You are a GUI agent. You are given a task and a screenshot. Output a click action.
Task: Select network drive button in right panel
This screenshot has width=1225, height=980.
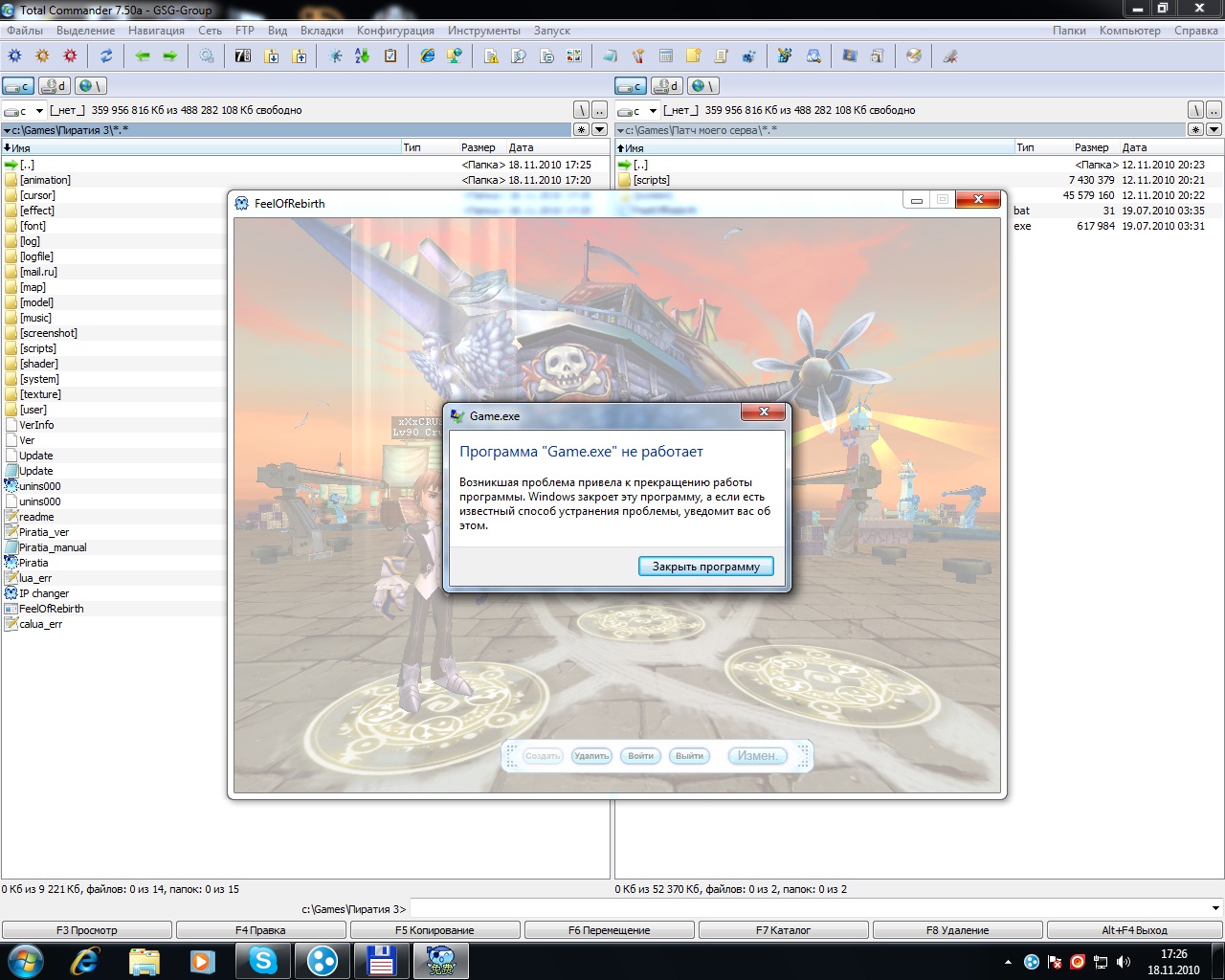click(x=703, y=86)
